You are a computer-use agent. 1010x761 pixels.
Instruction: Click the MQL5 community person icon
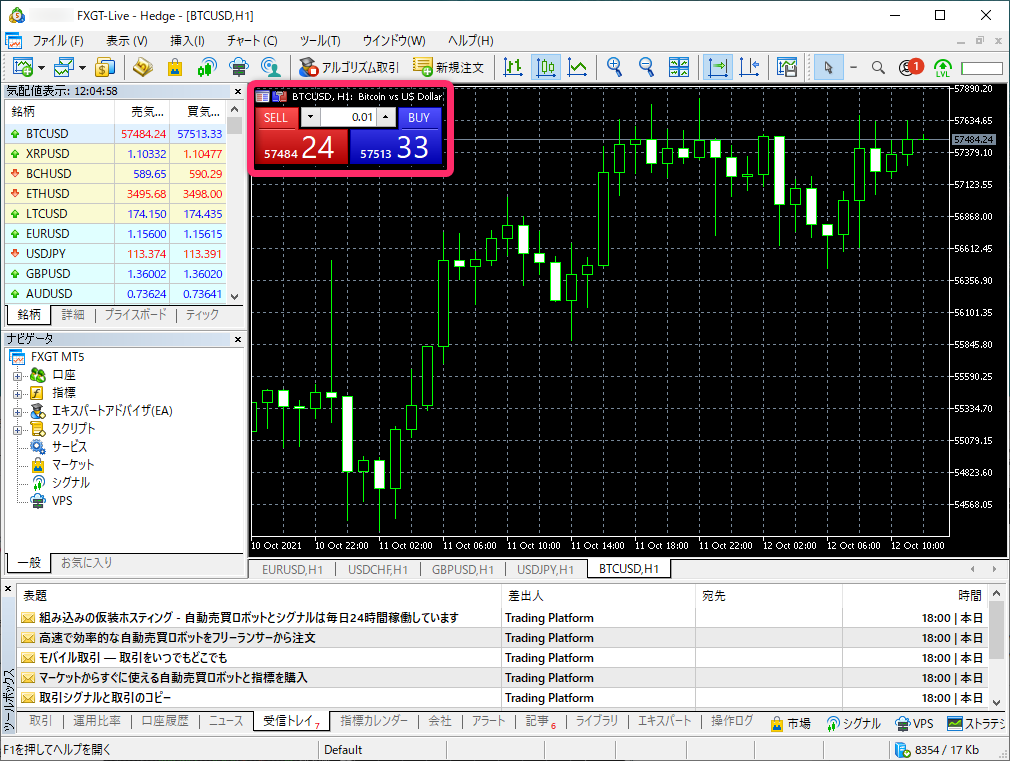point(271,67)
